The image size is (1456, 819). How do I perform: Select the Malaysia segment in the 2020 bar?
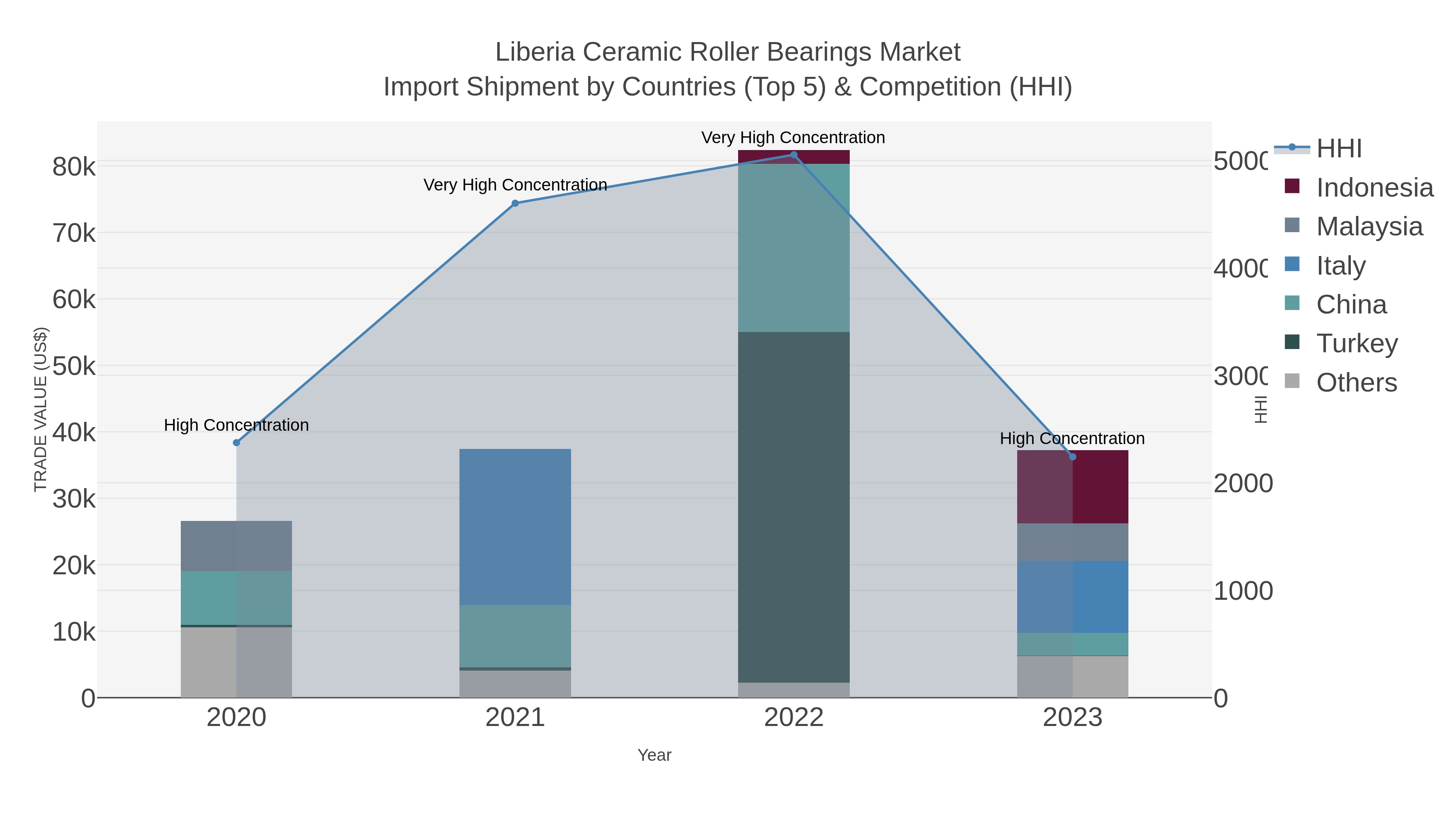tap(236, 546)
